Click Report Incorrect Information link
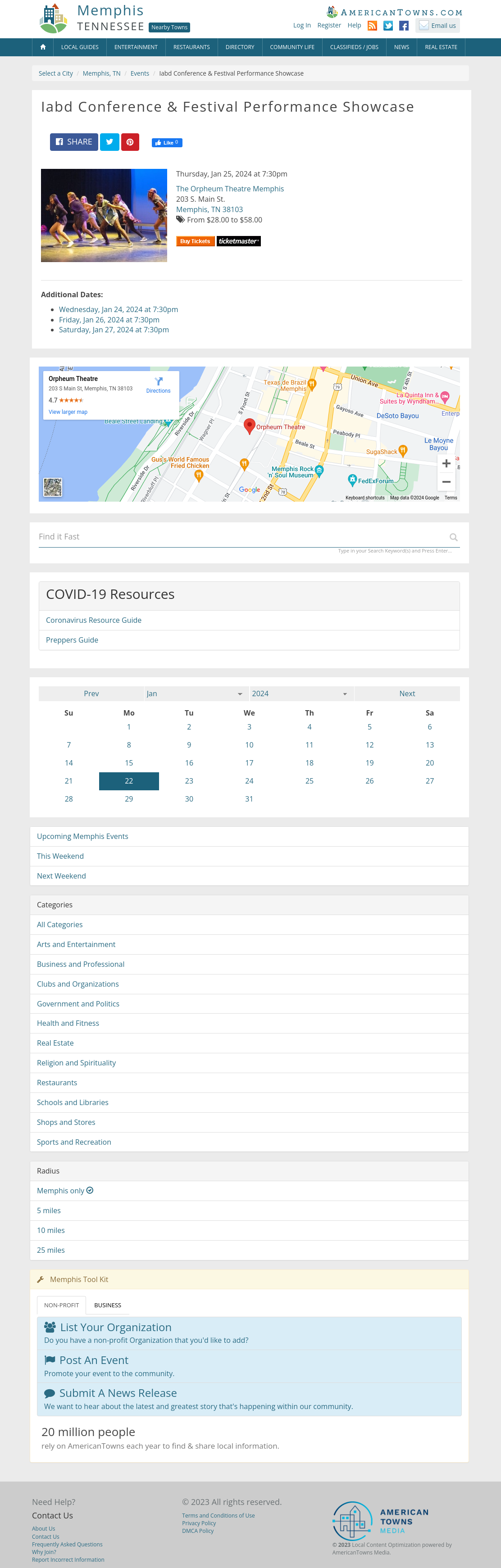 (x=68, y=1560)
